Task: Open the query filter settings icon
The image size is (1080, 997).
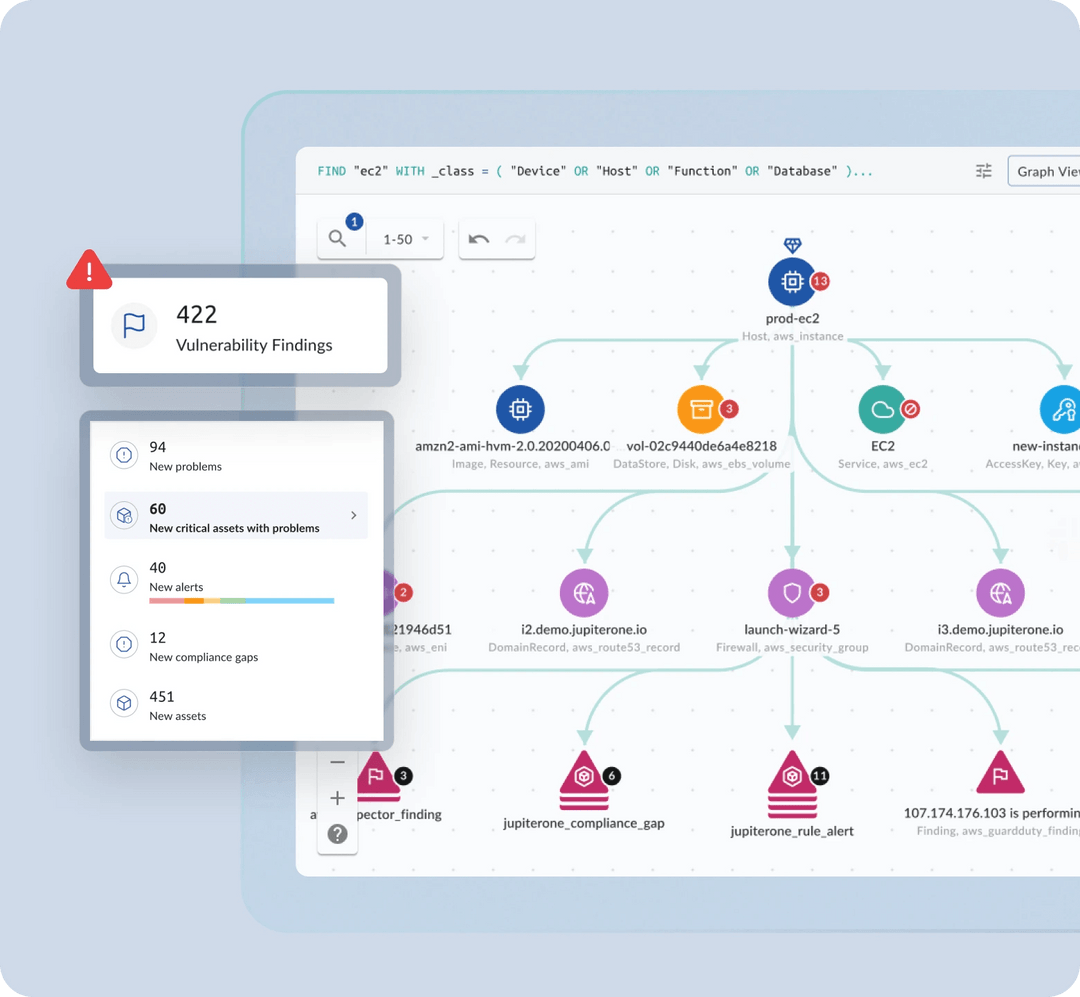Action: point(984,170)
